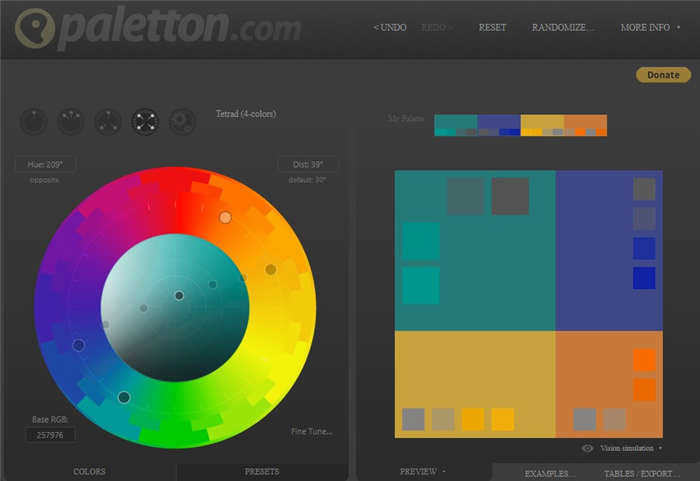Click the dark gray small swatch atop the teal block
The height and width of the screenshot is (481, 700).
[x=510, y=196]
